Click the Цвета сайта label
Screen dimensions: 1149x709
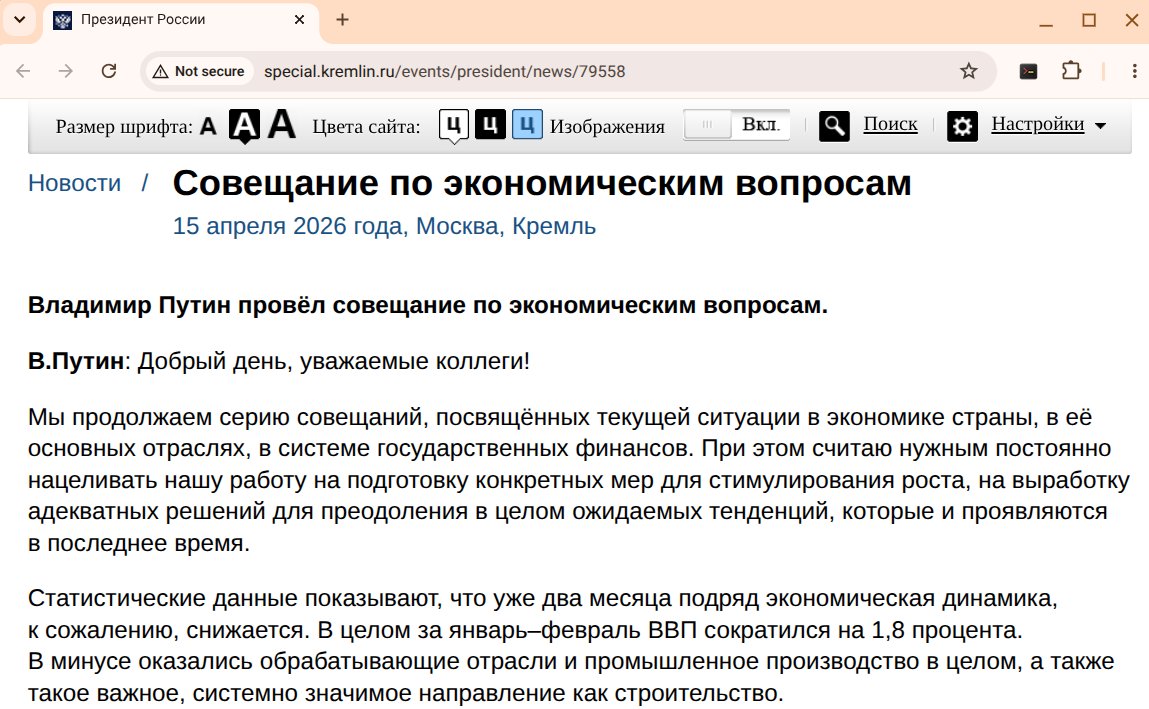pos(366,127)
